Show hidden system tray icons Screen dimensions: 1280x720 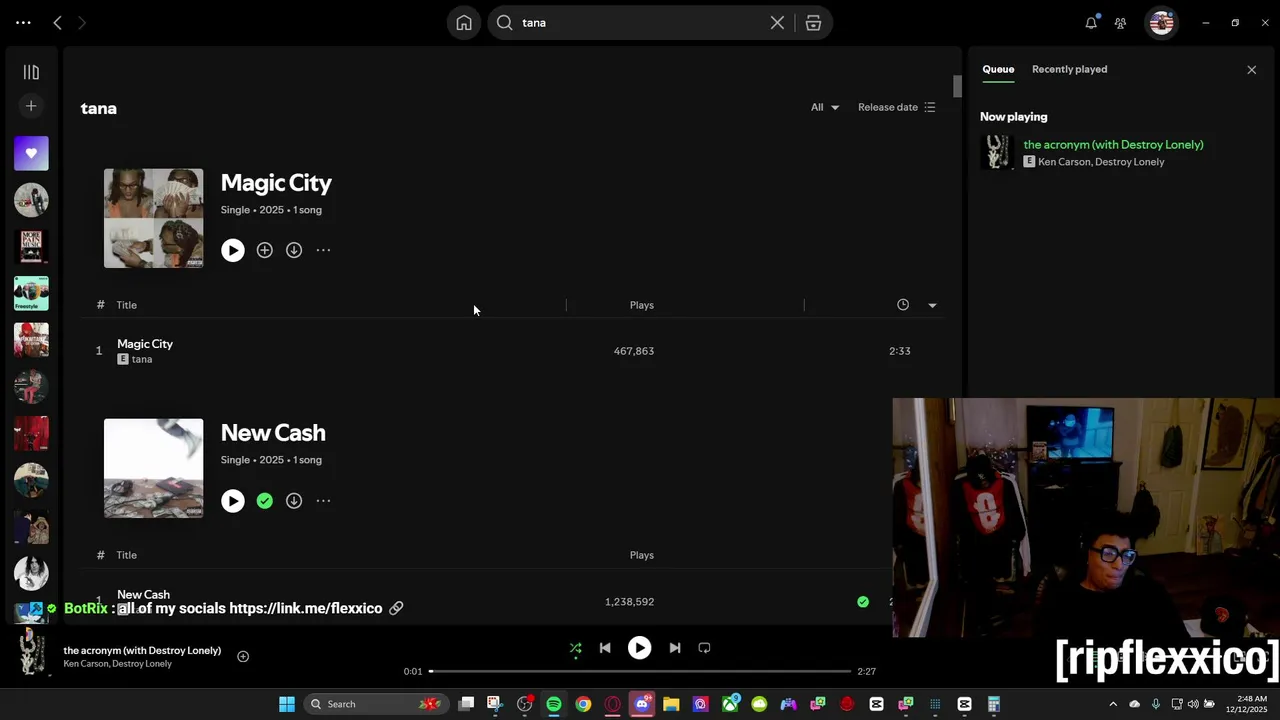tap(1113, 704)
